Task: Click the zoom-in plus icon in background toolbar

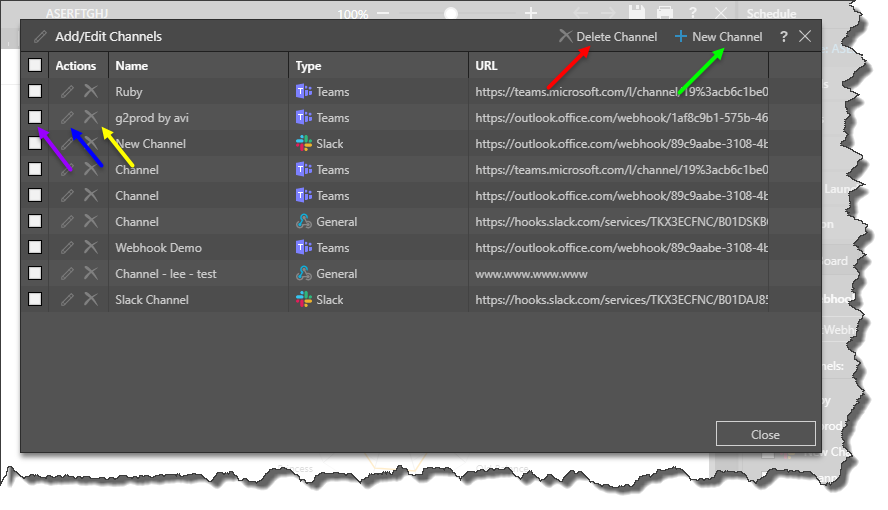Action: (x=531, y=13)
